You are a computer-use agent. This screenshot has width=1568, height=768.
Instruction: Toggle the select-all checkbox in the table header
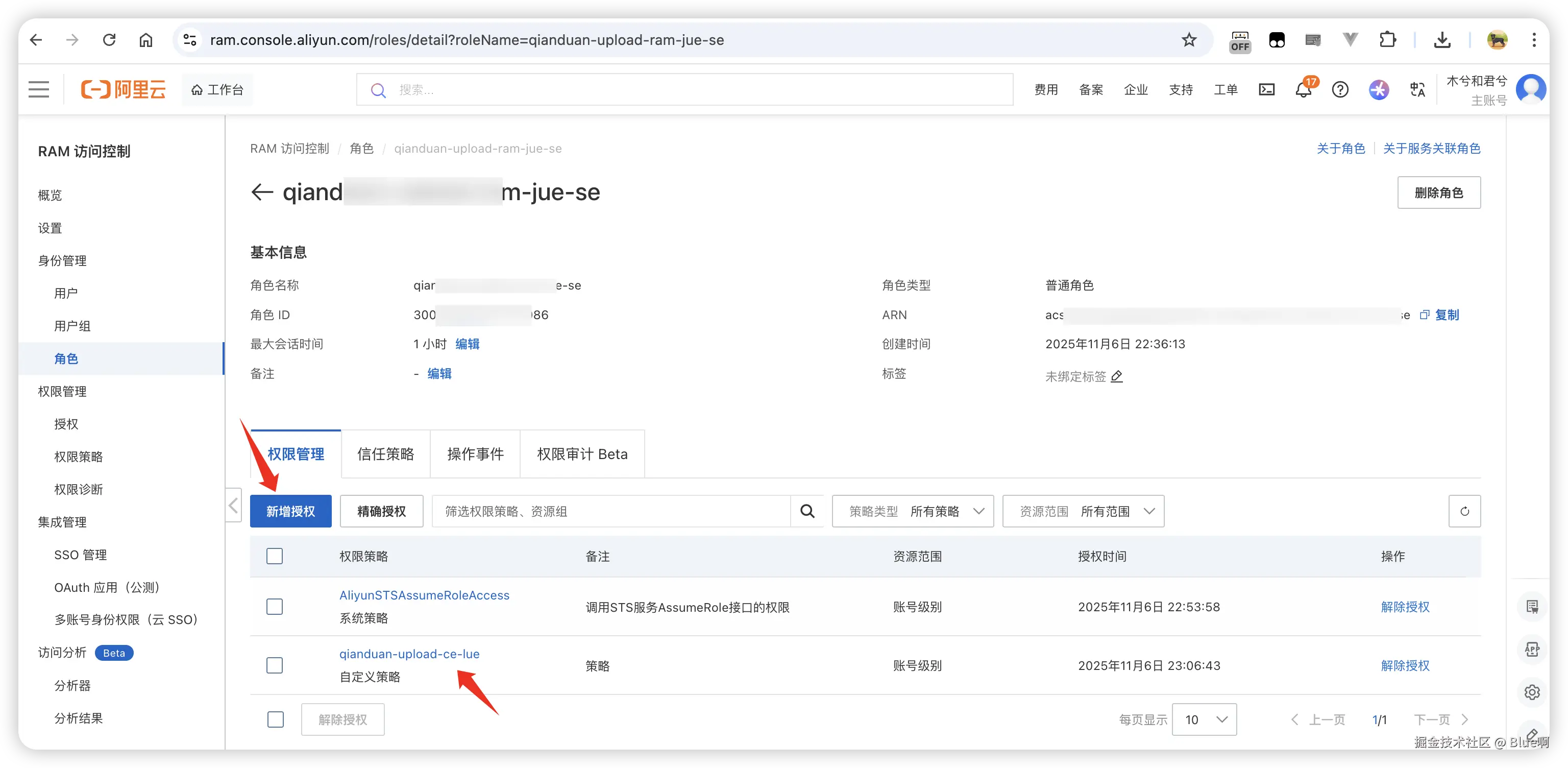(275, 556)
